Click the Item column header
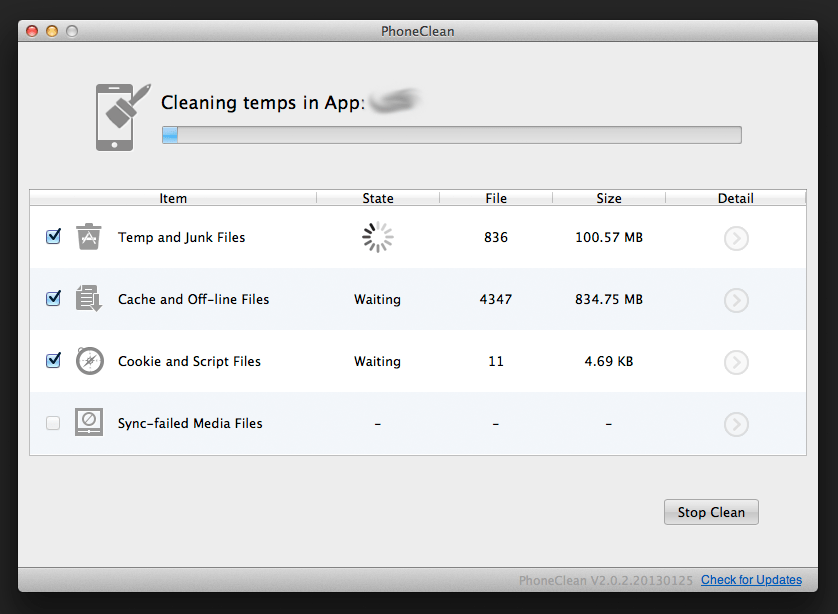Image resolution: width=838 pixels, height=614 pixels. click(173, 198)
